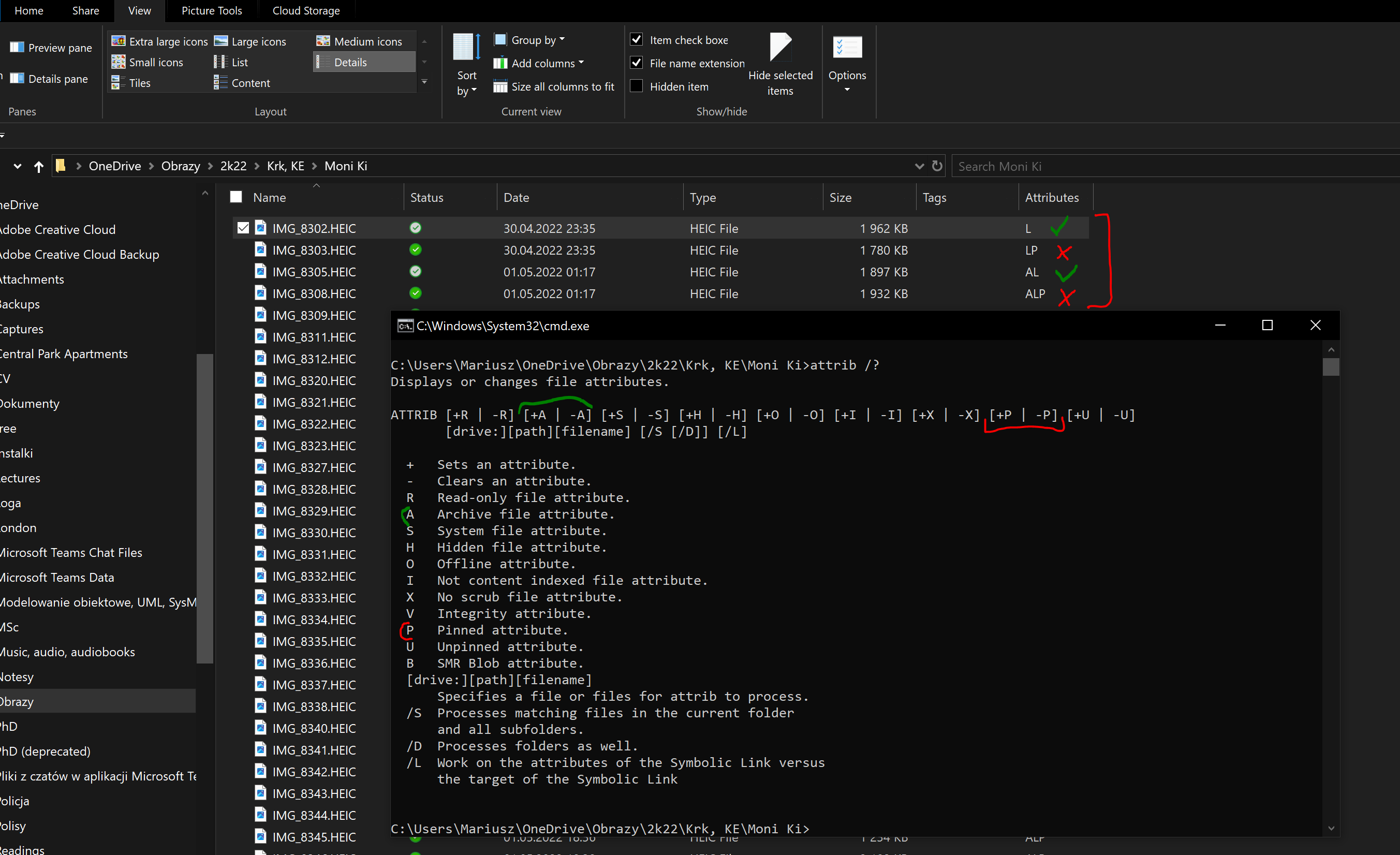1400x855 pixels.
Task: Open Central Park Apartments folder in sidebar
Action: (64, 354)
